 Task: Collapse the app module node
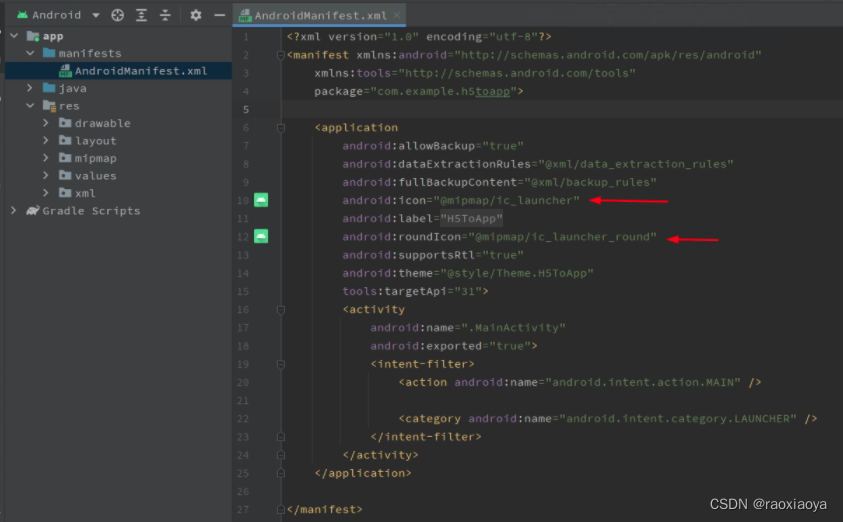pos(15,36)
